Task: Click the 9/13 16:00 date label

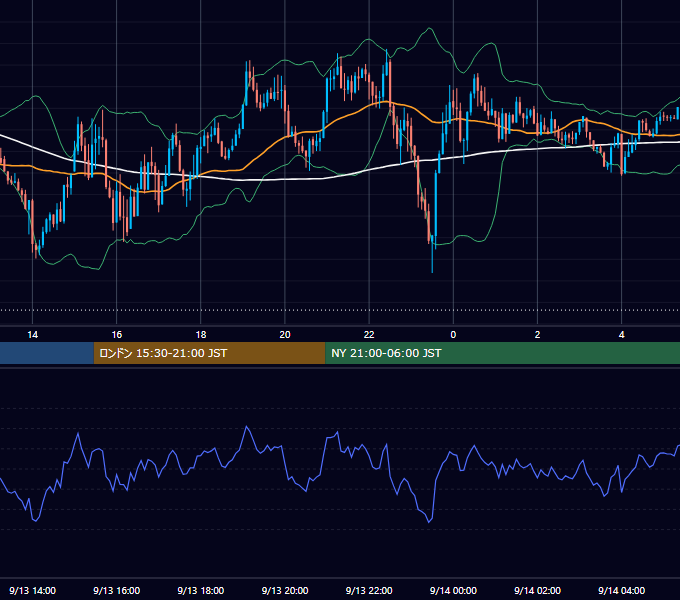Action: (117, 590)
